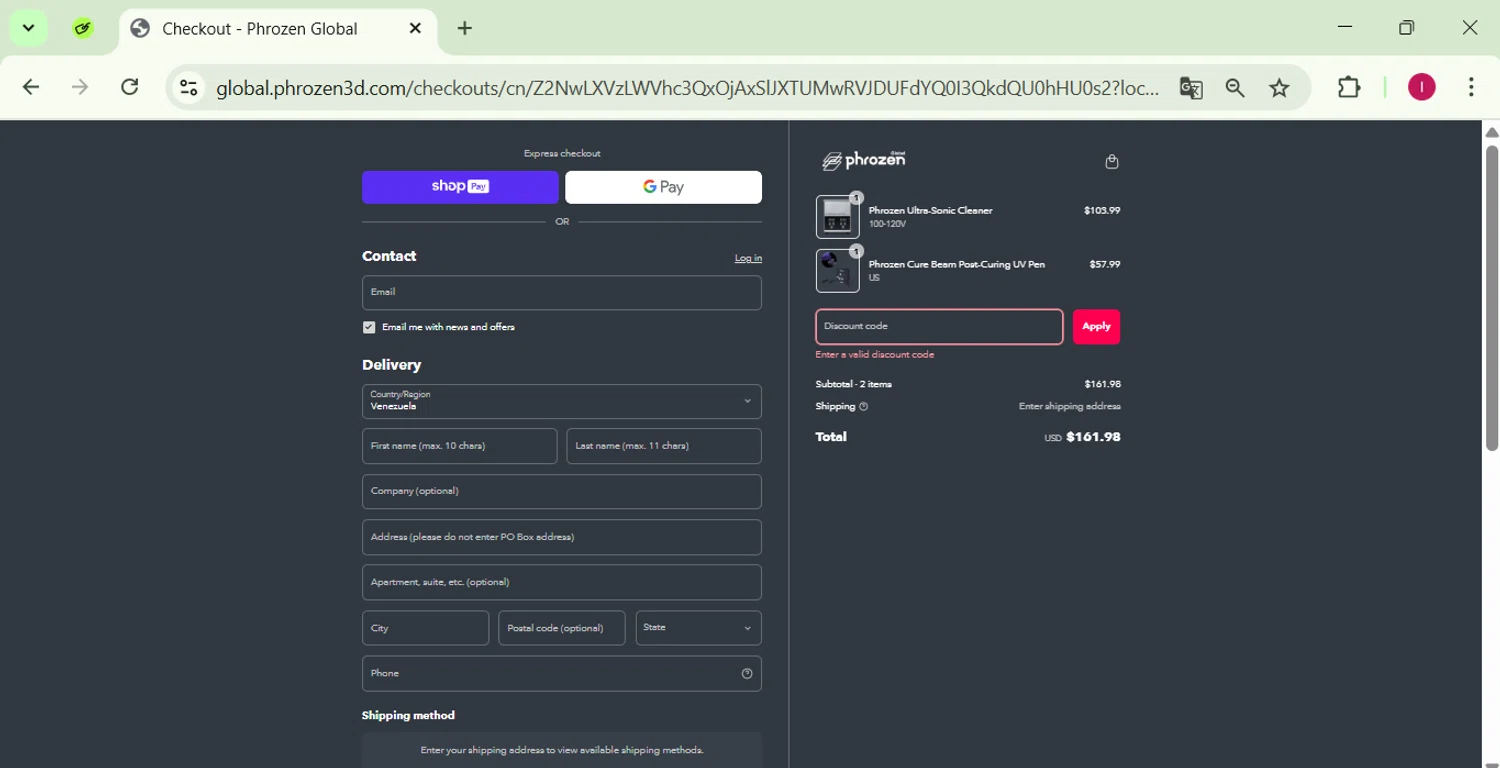
Task: Bookmark this page with the star
Action: click(1280, 88)
